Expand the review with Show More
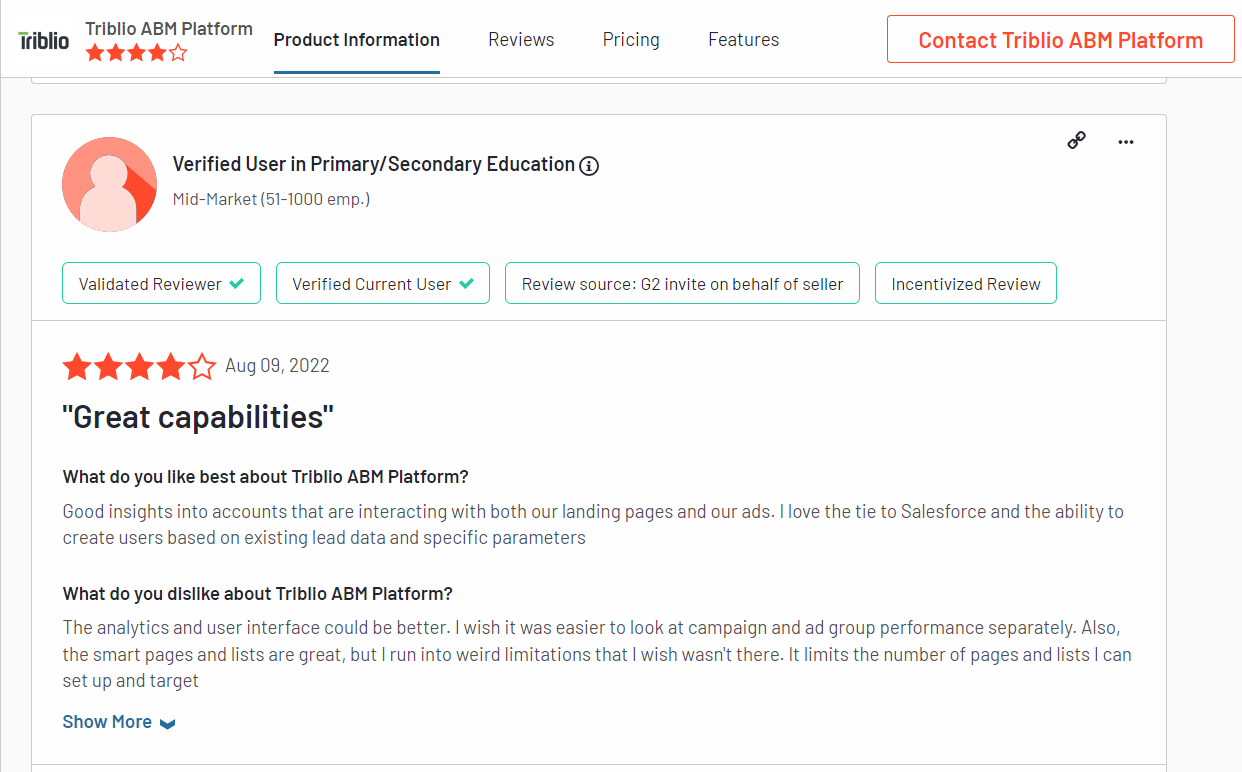 tap(108, 722)
